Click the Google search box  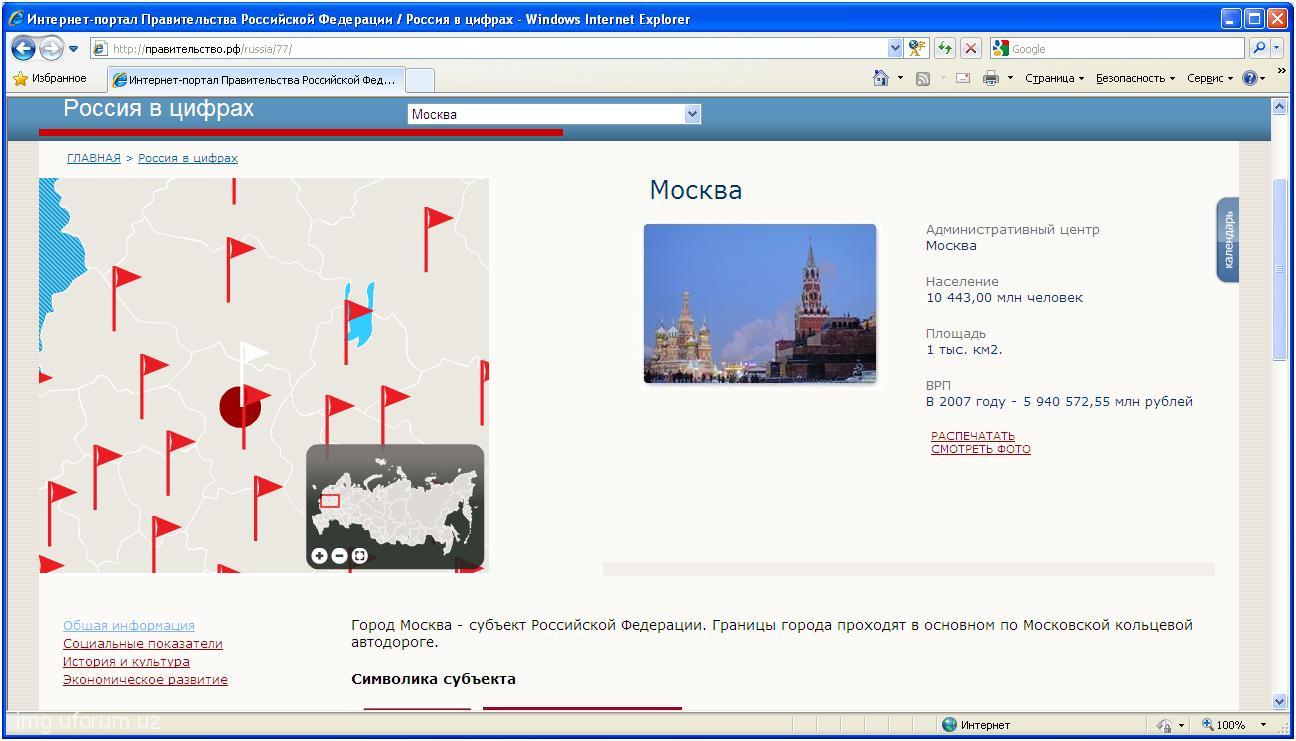(1127, 48)
